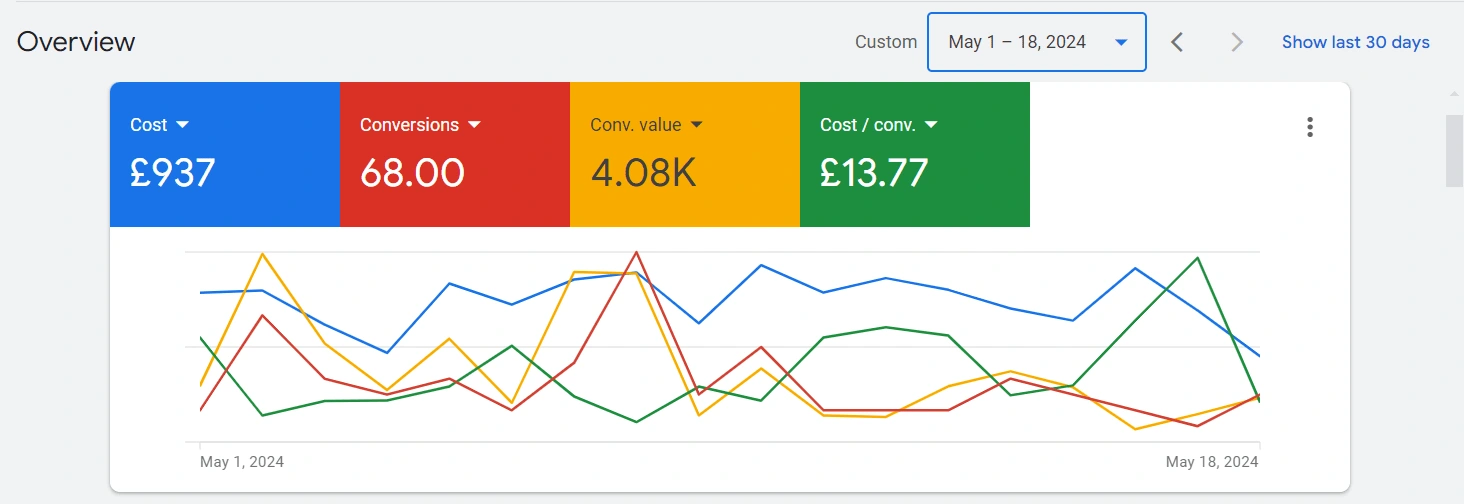Open the Cost metric dropdown arrow
The image size is (1464, 504).
(182, 125)
